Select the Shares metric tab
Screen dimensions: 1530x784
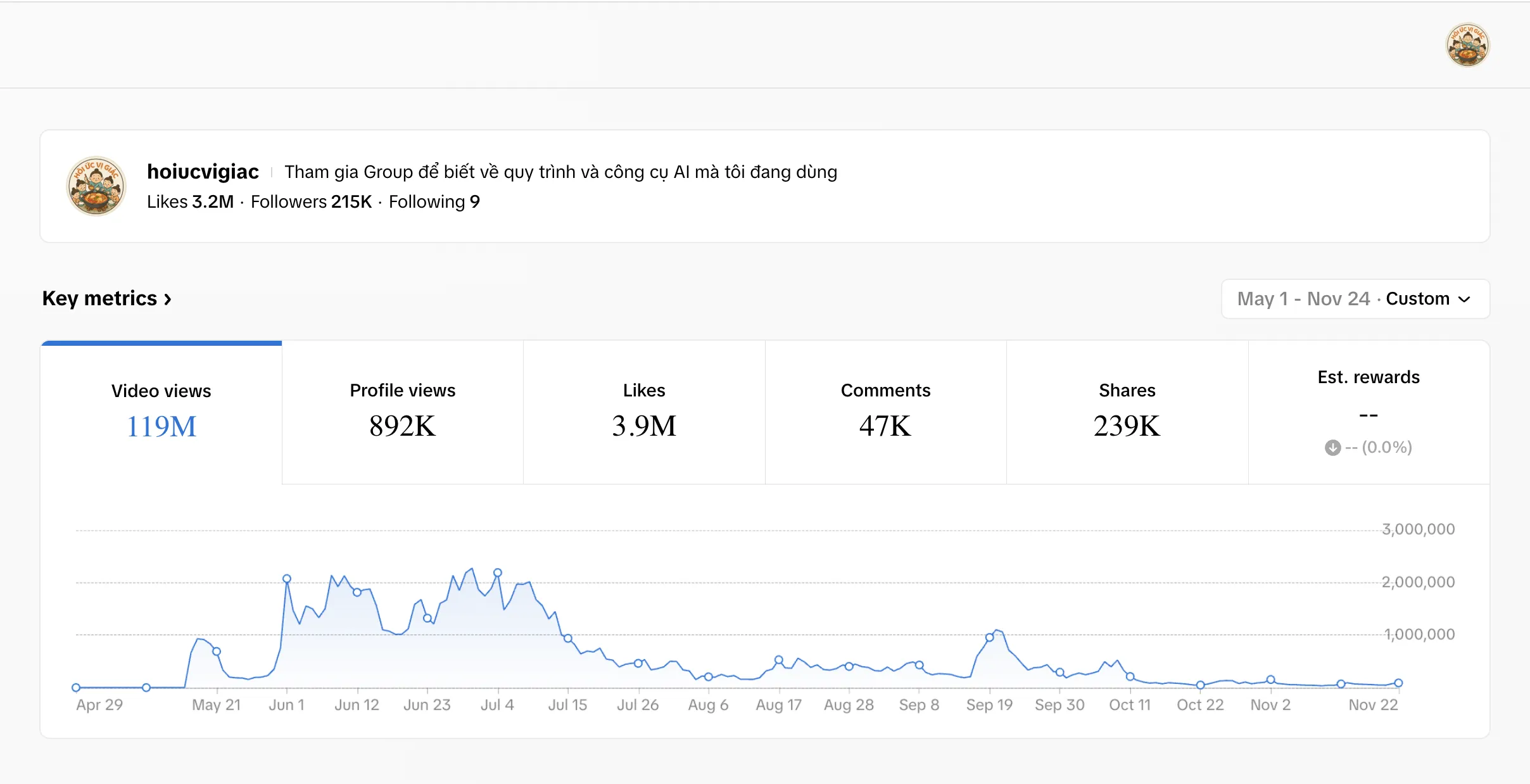(x=1127, y=412)
